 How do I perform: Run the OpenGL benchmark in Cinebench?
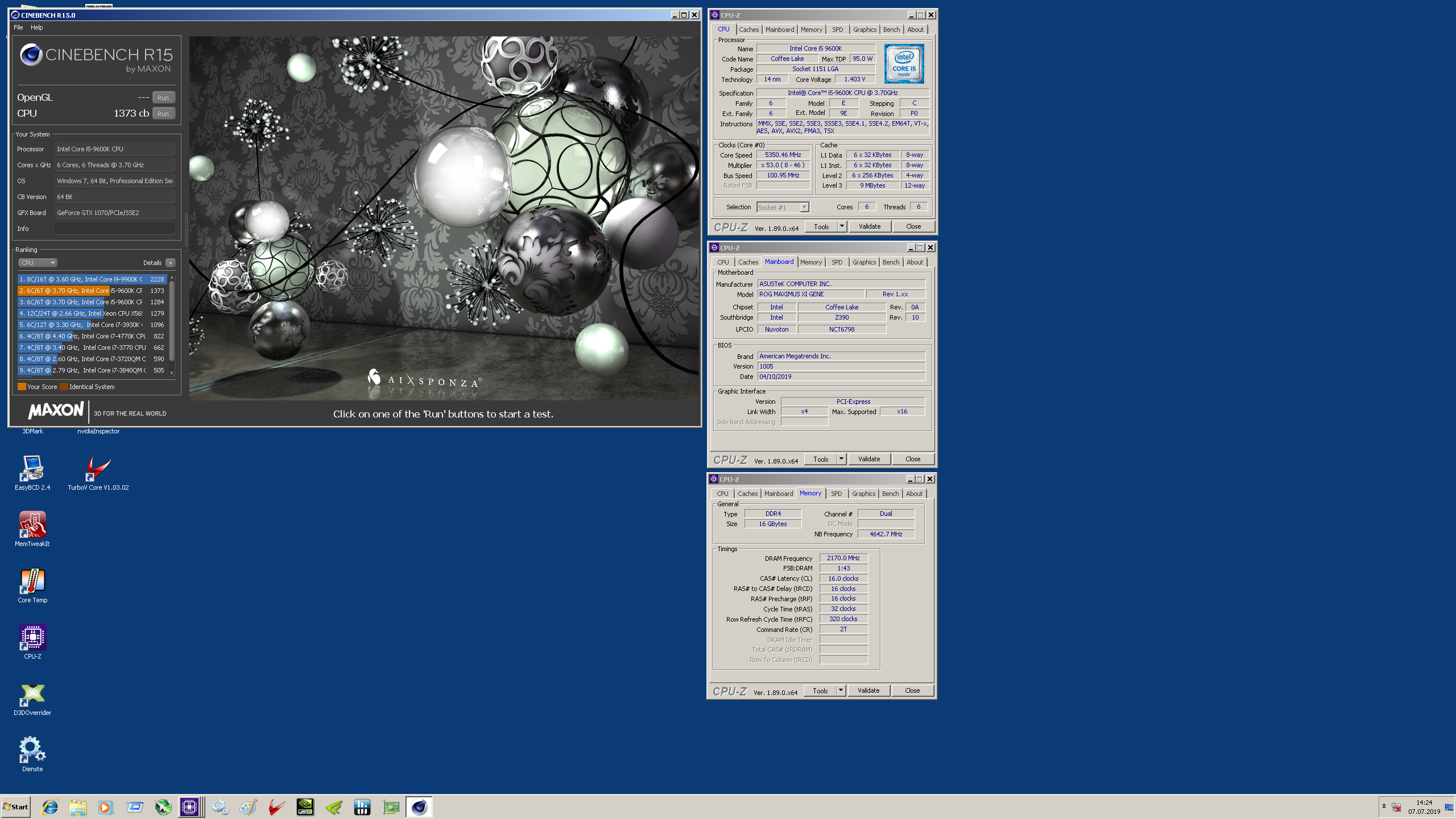point(163,98)
